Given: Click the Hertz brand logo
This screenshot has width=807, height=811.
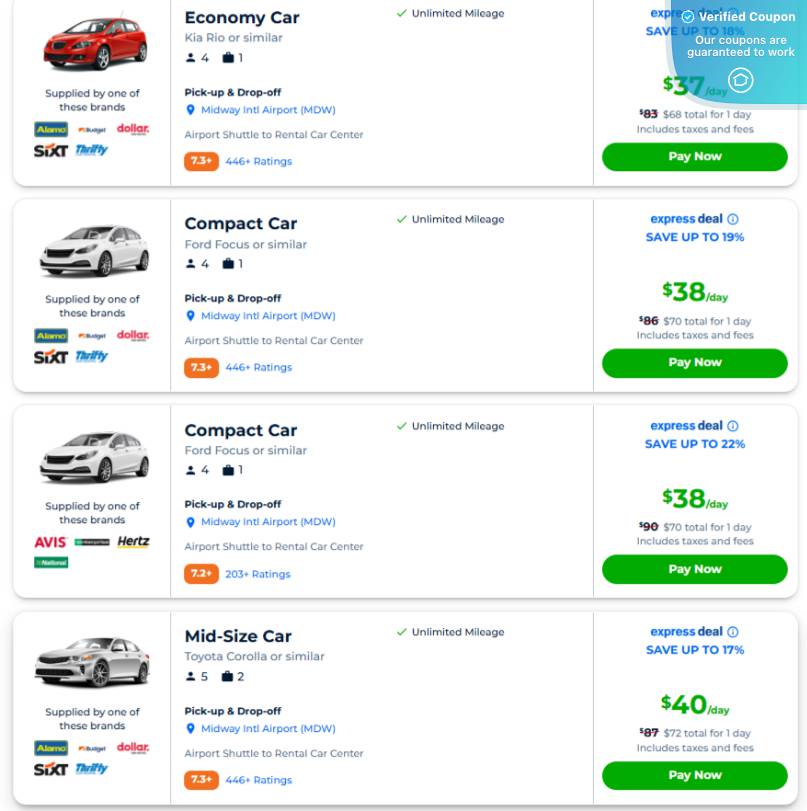Looking at the screenshot, I should 133,542.
